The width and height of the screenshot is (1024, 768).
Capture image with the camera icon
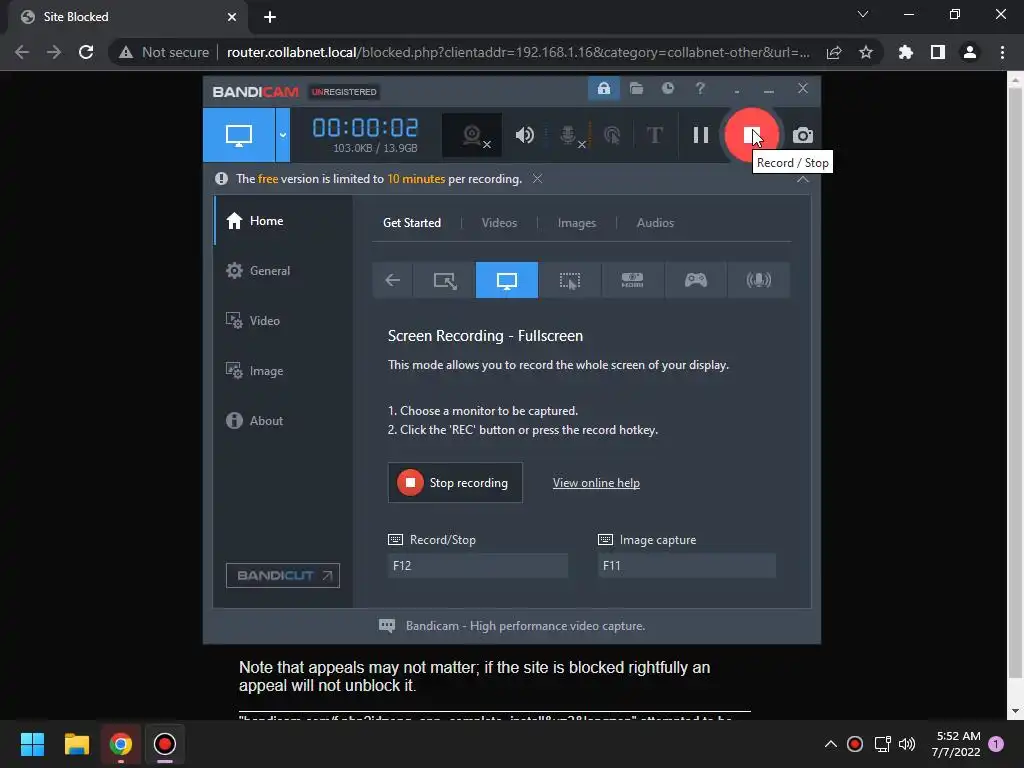click(803, 135)
